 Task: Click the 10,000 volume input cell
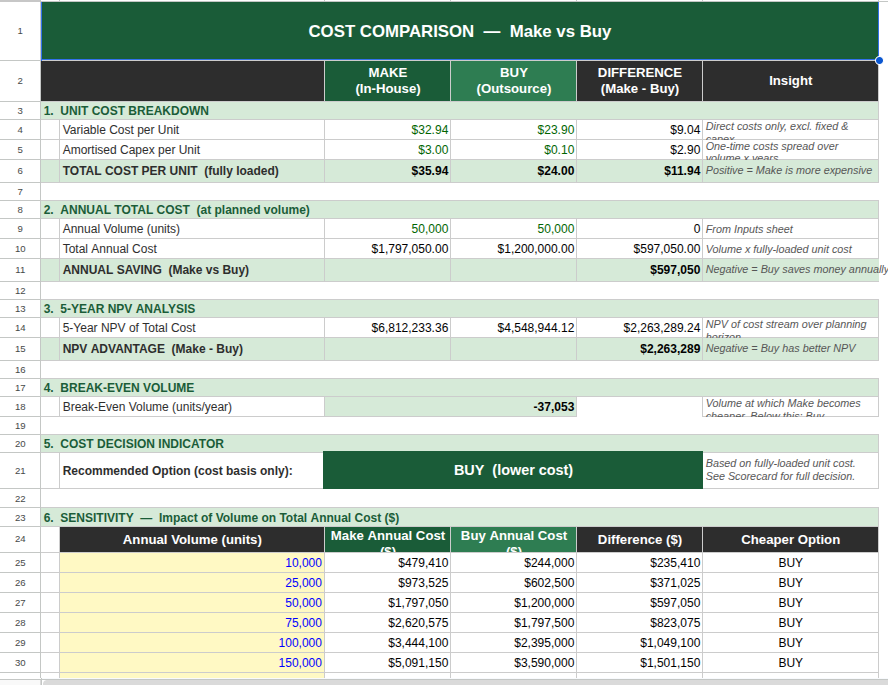click(x=192, y=563)
